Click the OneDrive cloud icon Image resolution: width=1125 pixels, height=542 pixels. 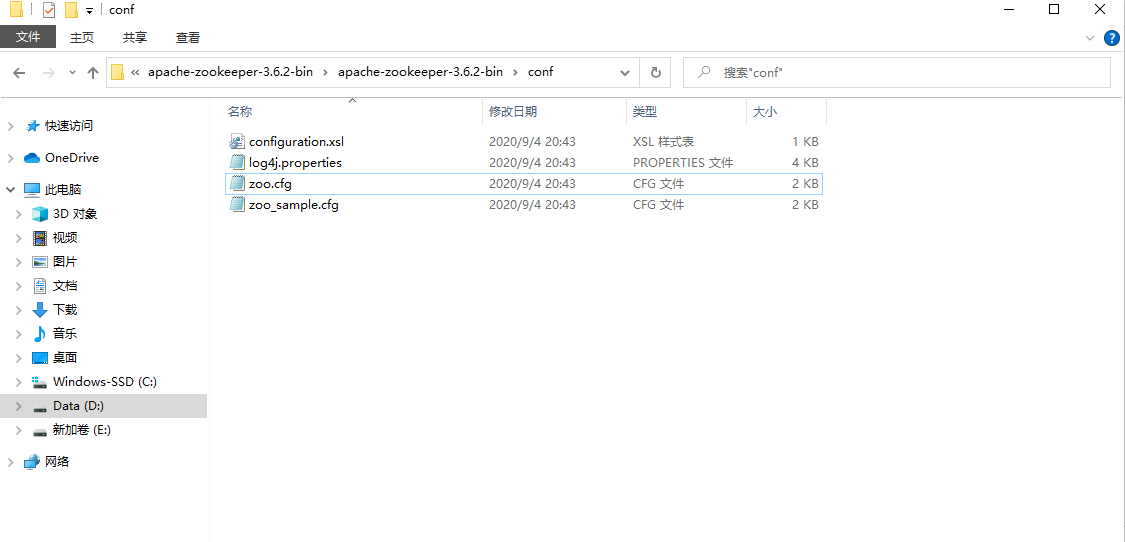[32, 158]
